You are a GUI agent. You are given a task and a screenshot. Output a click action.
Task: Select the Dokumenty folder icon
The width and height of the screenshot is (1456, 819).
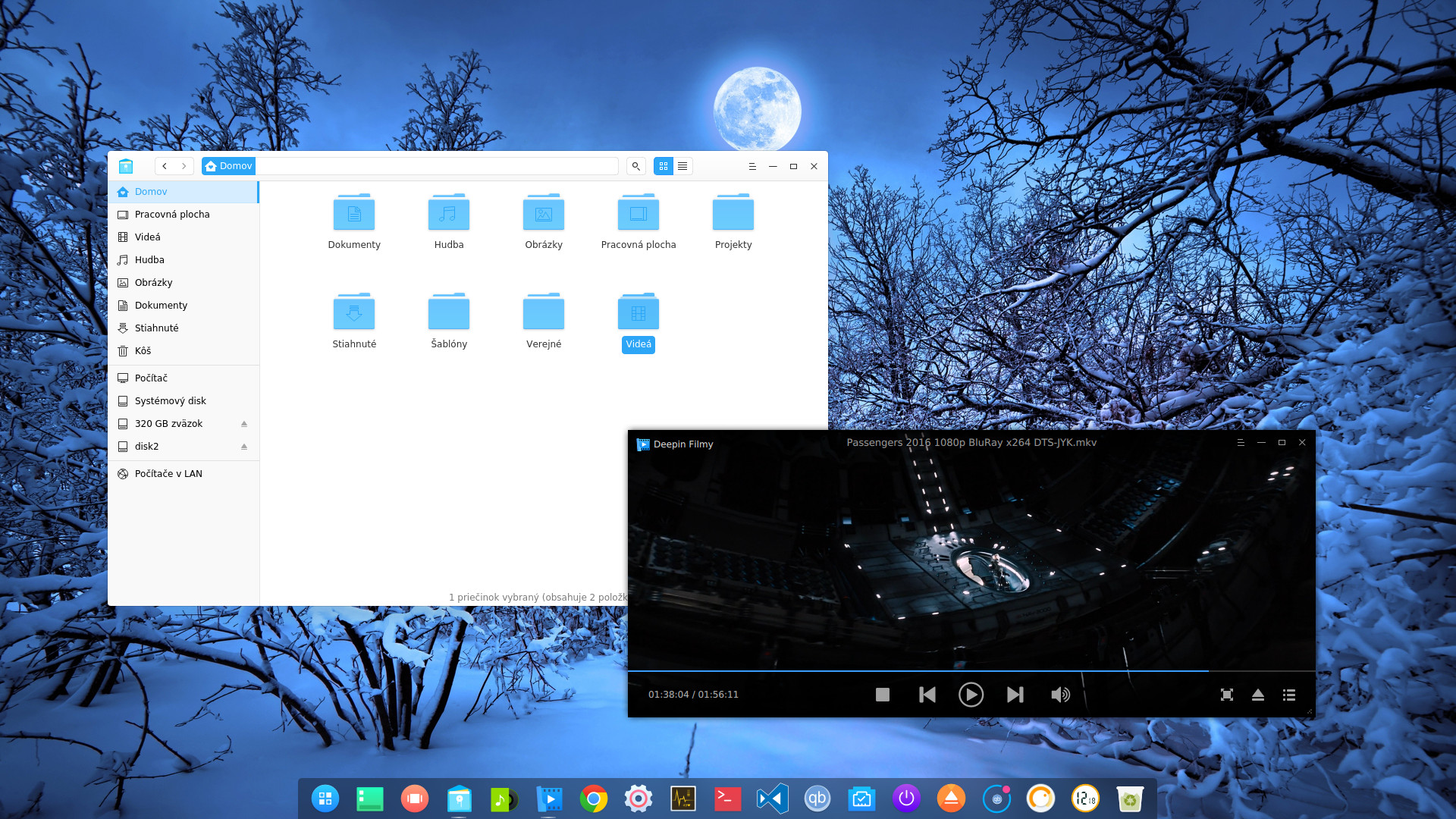click(x=354, y=212)
